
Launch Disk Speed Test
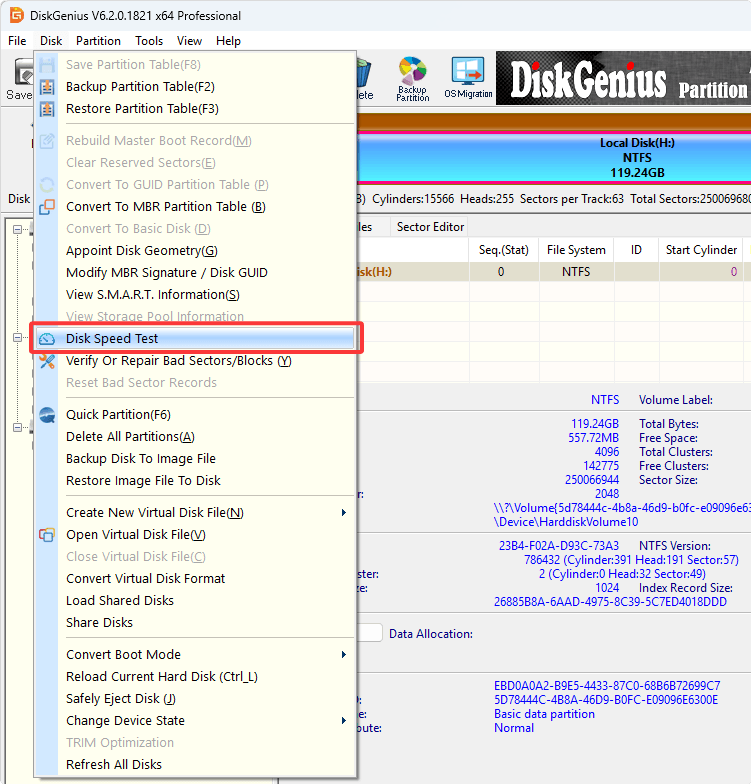196,338
